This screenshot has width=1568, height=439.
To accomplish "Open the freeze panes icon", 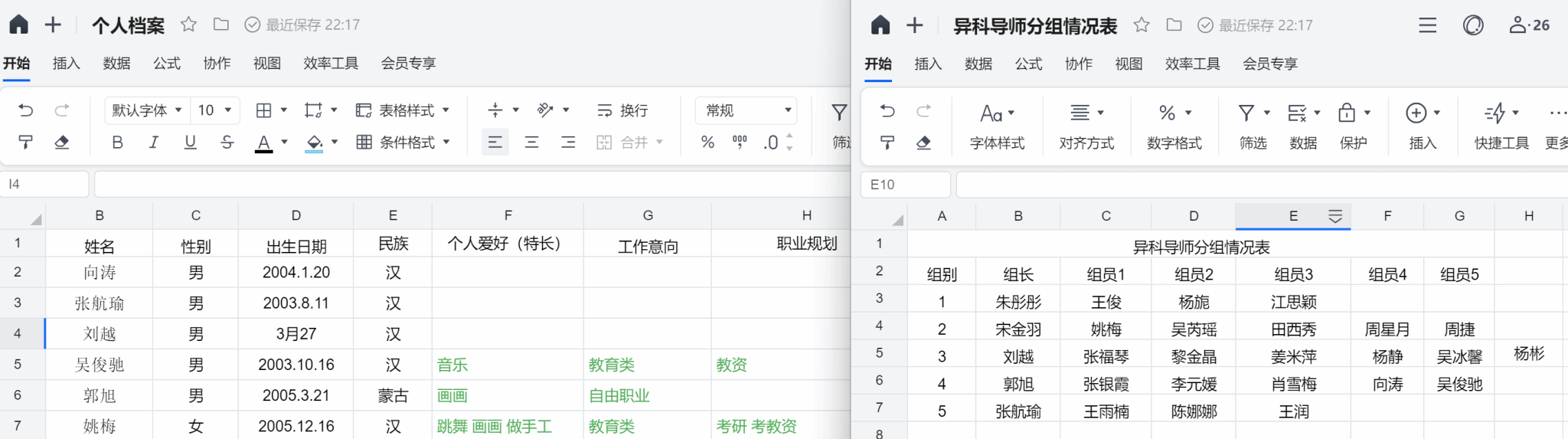I will [313, 110].
